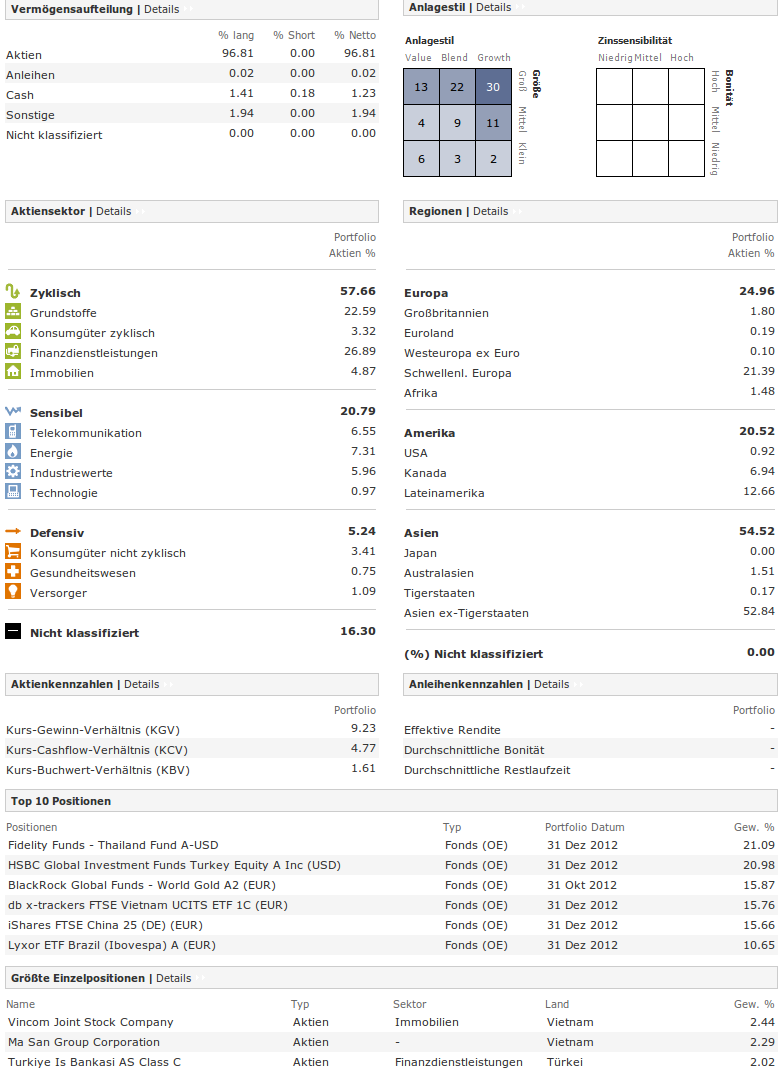This screenshot has height=1070, width=779.
Task: Click Durchschnittliche Restlaufzeit row label
Action: [487, 770]
